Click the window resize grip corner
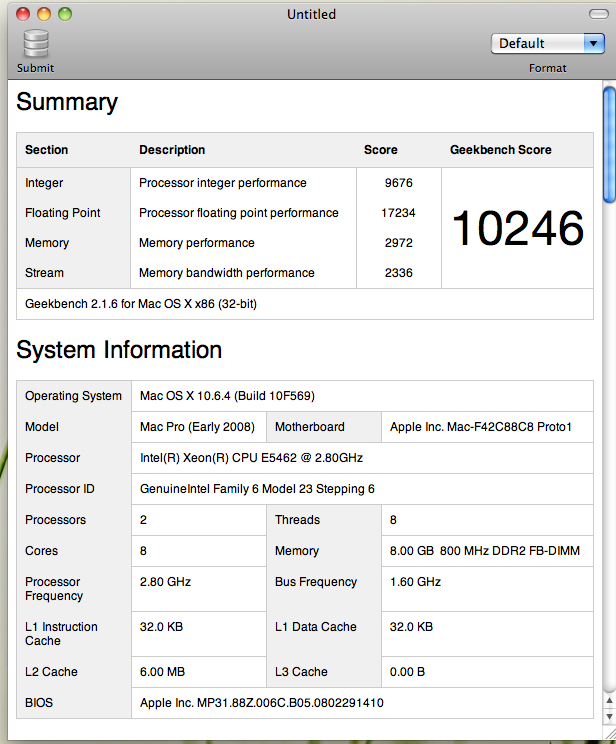 click(x=609, y=734)
